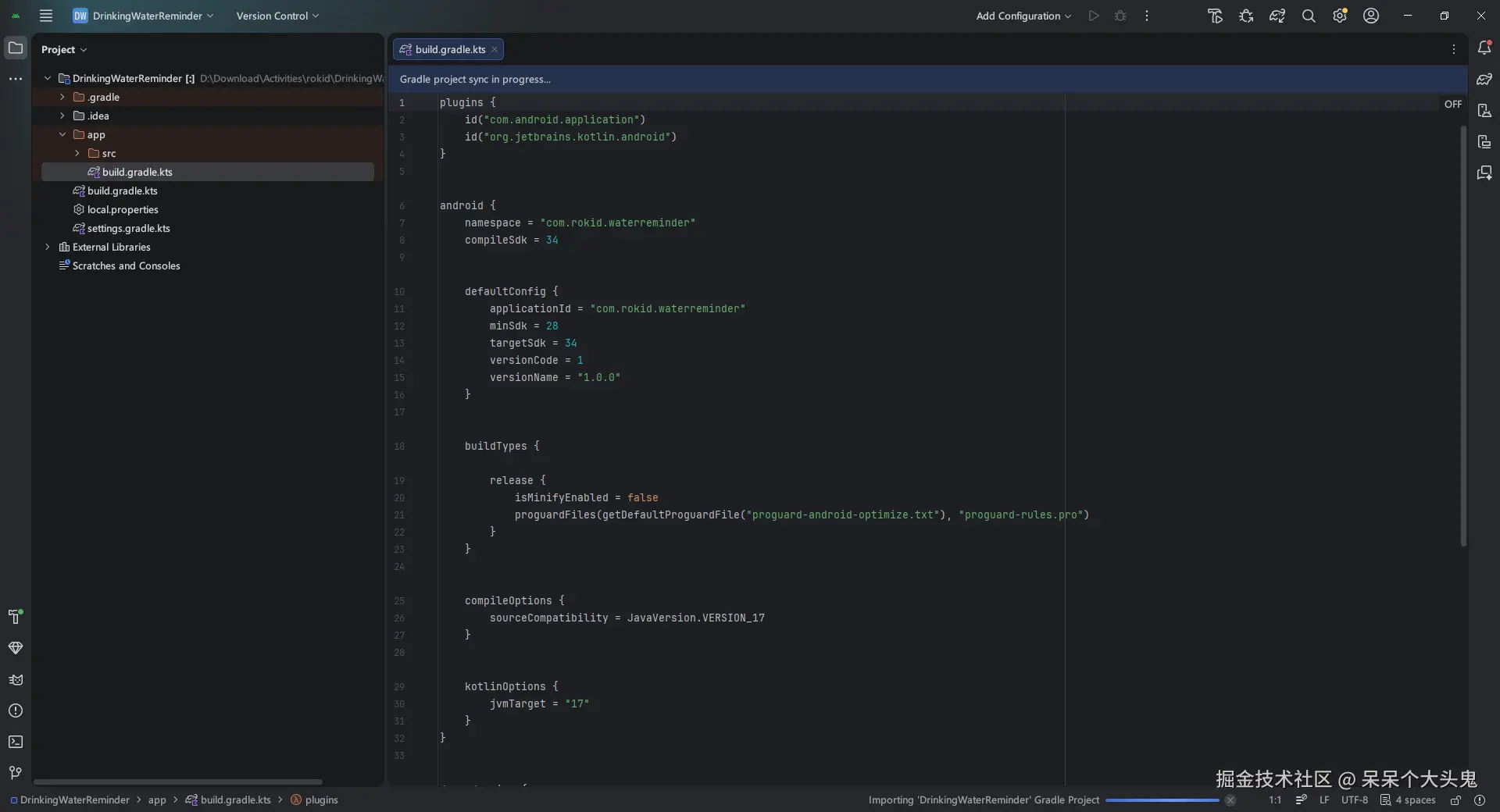Image resolution: width=1500 pixels, height=812 pixels.
Task: Open the Notifications bell panel
Action: pyautogui.click(x=1484, y=48)
